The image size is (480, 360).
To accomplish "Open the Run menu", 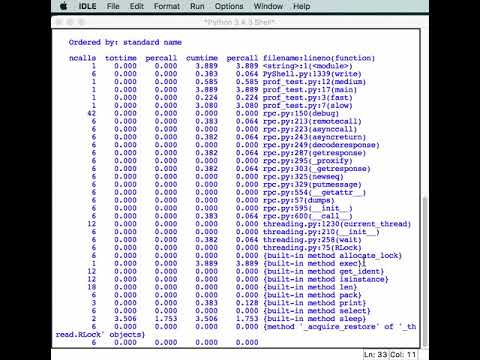I will 197,6.
